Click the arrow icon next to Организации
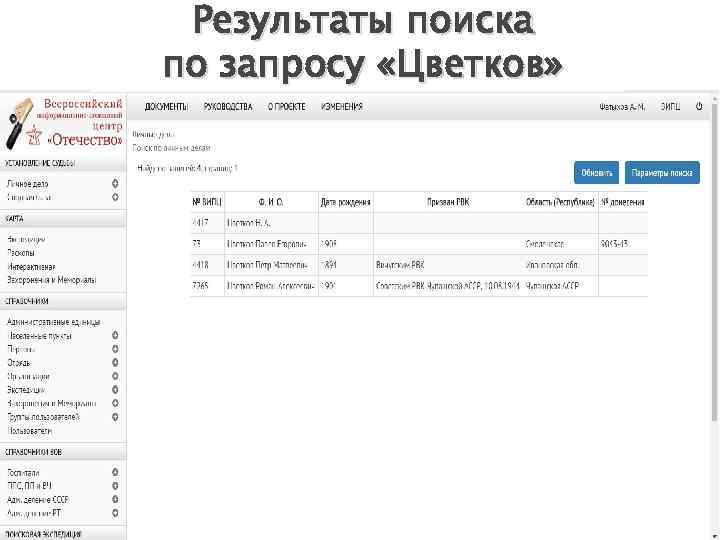The height and width of the screenshot is (540, 720). pyautogui.click(x=115, y=376)
